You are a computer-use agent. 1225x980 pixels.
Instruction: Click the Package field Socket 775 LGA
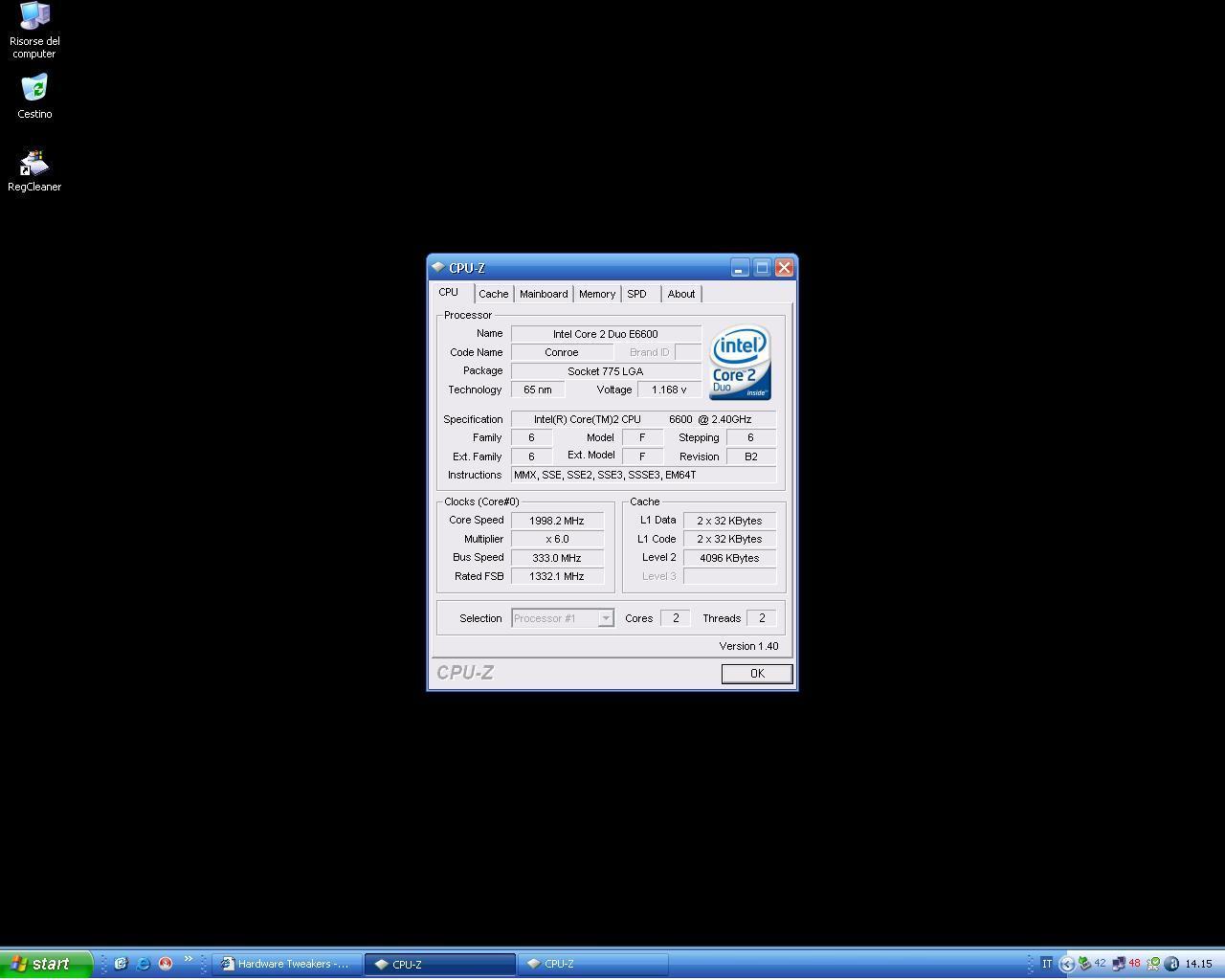(x=606, y=371)
